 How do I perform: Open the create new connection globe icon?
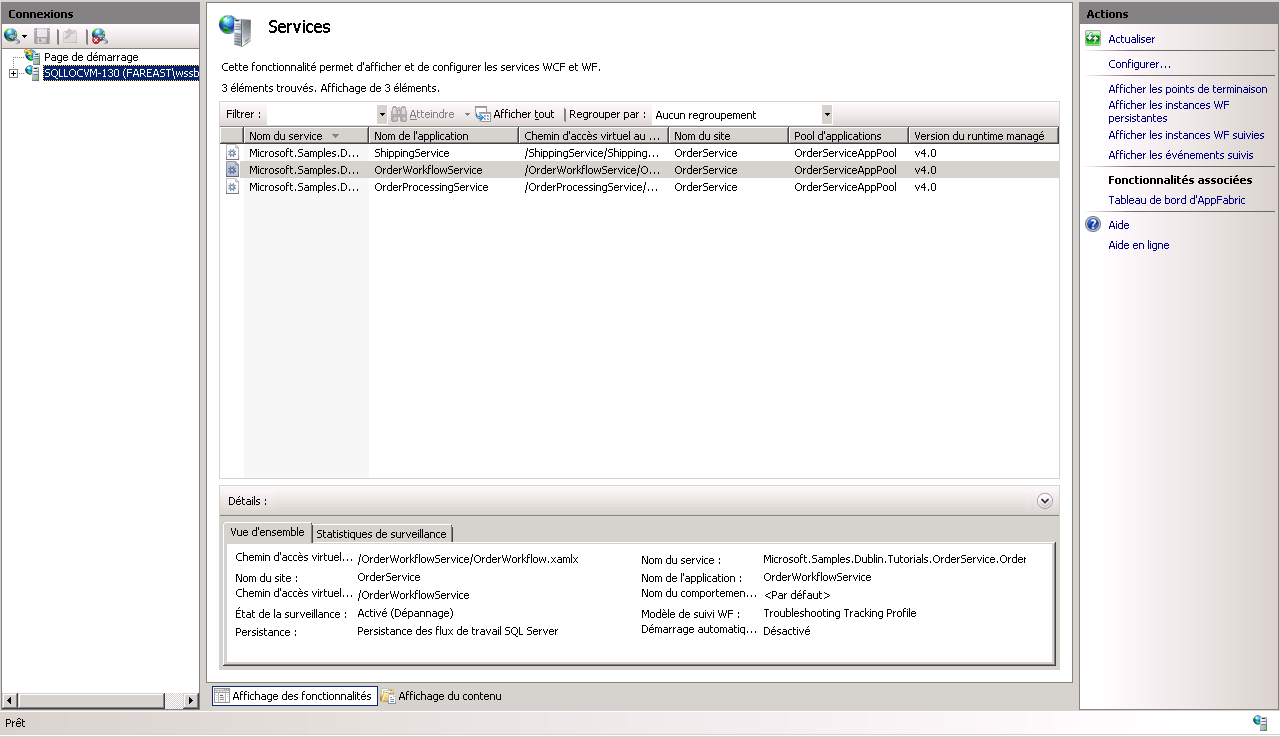[x=11, y=36]
